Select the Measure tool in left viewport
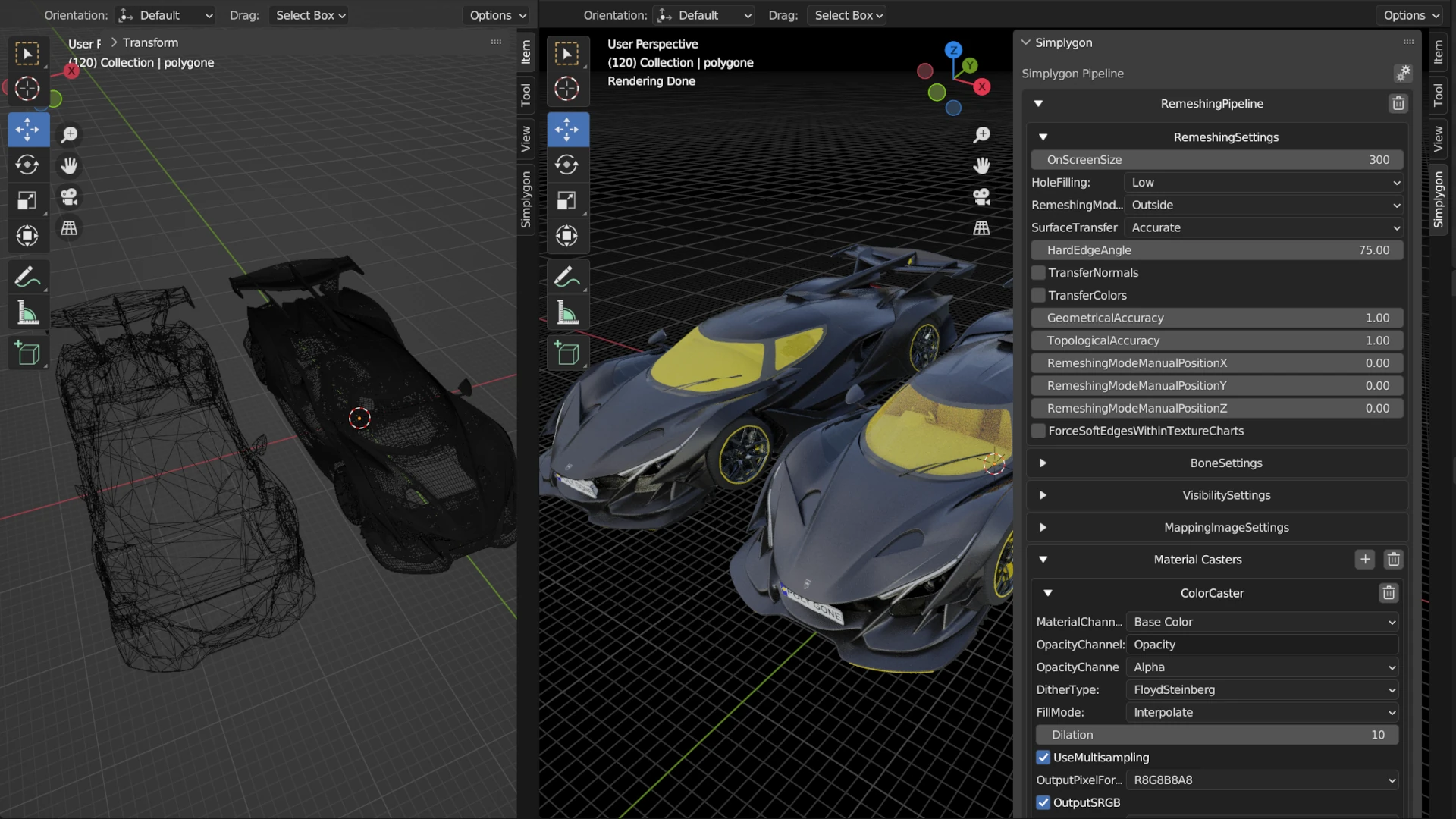 pyautogui.click(x=28, y=312)
